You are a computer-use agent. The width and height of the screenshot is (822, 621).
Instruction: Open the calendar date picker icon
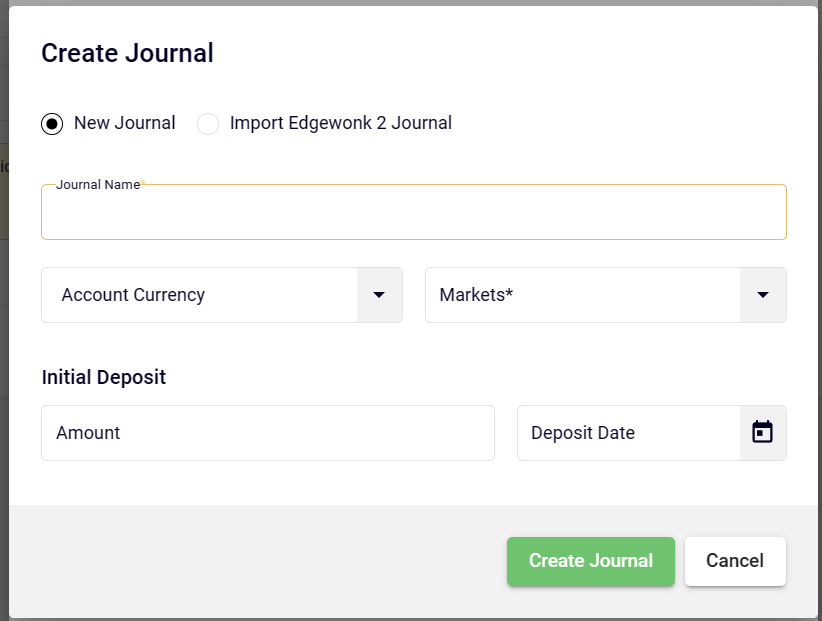[x=763, y=433]
